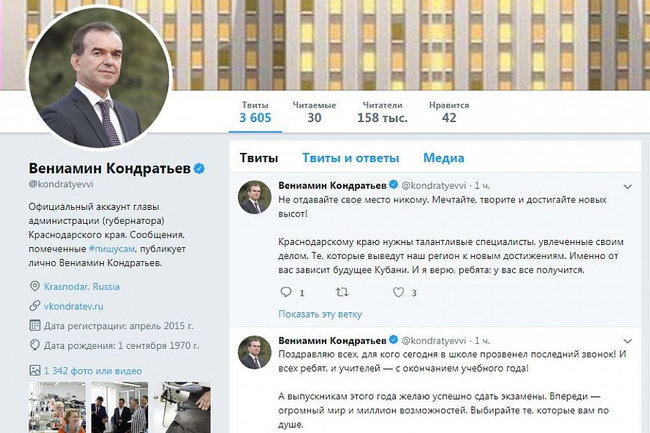Retweet the first tweet about talented specialists
This screenshot has height=433, width=650.
pos(342,292)
